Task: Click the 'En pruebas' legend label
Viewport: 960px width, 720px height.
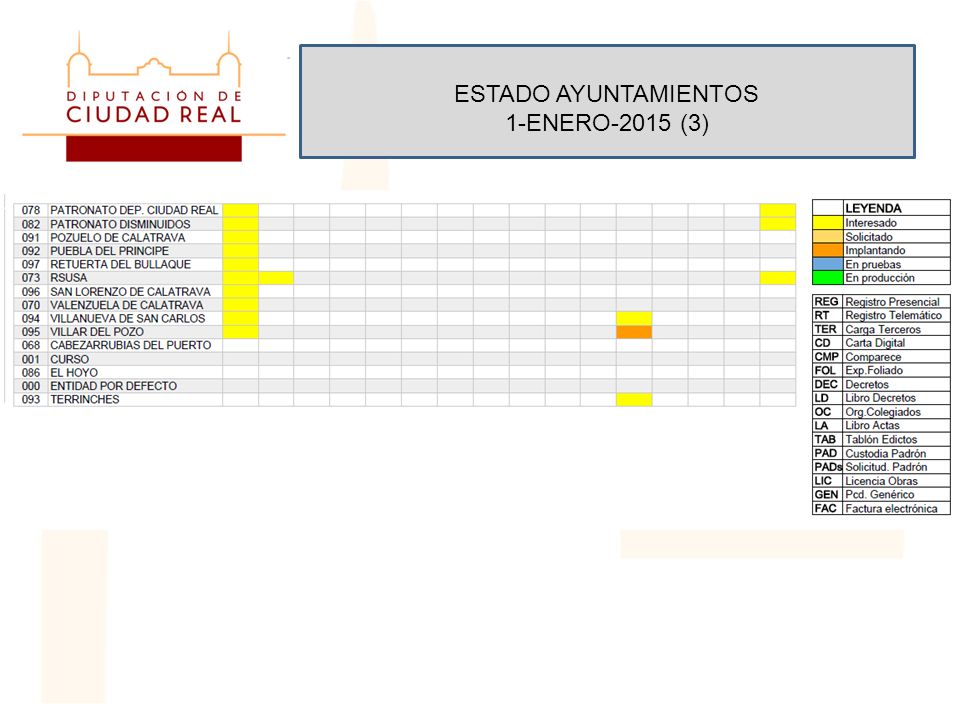Action: (x=873, y=264)
